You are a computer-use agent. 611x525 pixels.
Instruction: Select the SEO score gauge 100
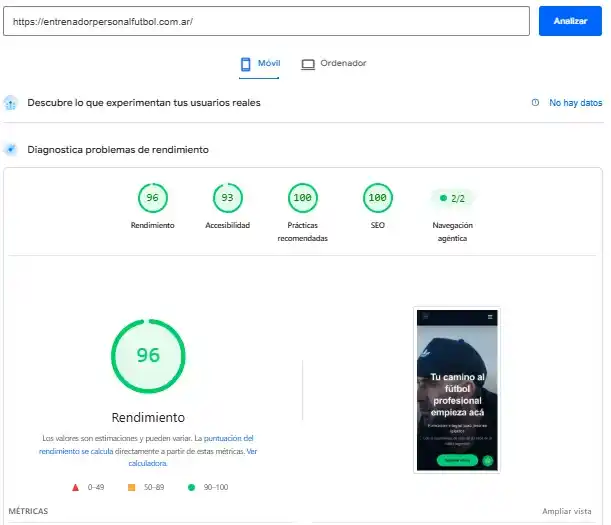(378, 198)
